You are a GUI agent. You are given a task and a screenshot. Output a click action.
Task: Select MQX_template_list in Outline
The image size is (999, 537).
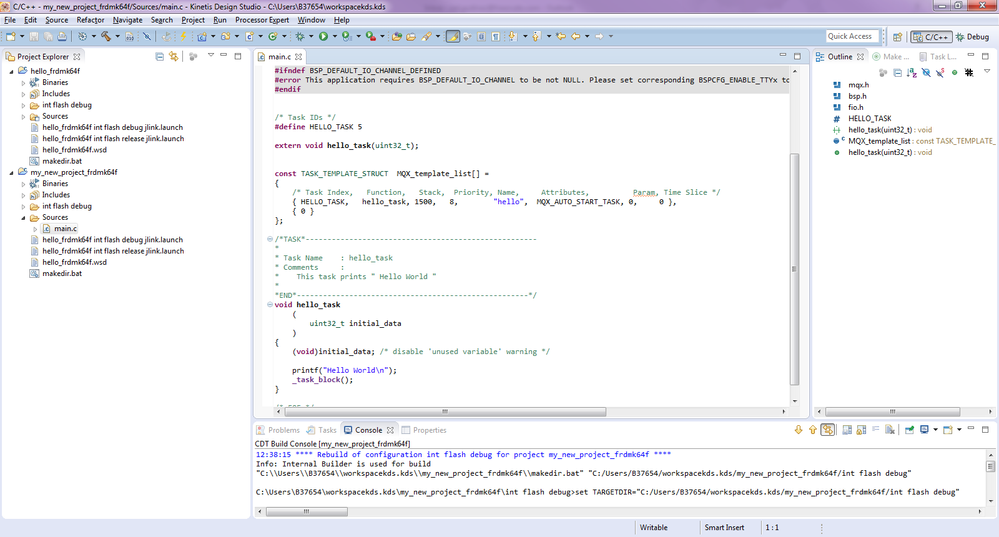pos(879,141)
